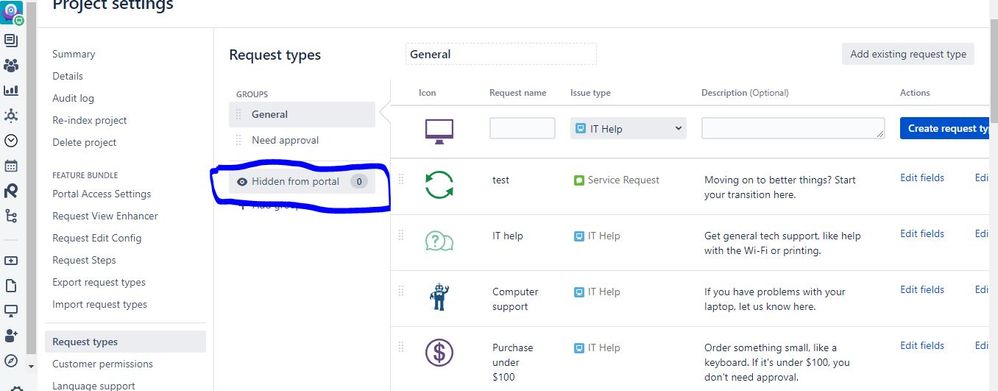
Task: Open Language support settings
Action: [94, 386]
